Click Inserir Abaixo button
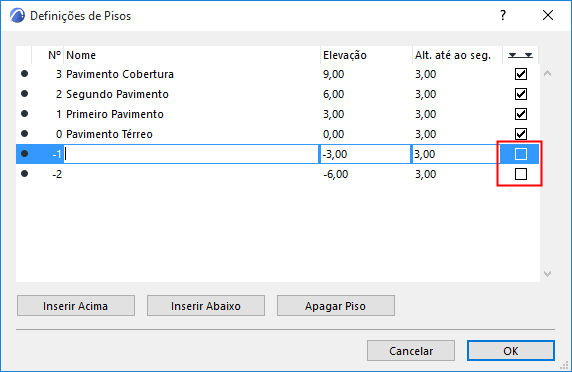The image size is (572, 372). (x=206, y=306)
